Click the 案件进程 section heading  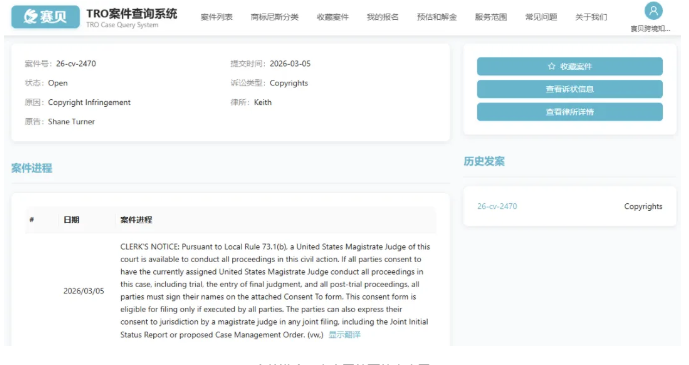click(x=32, y=168)
